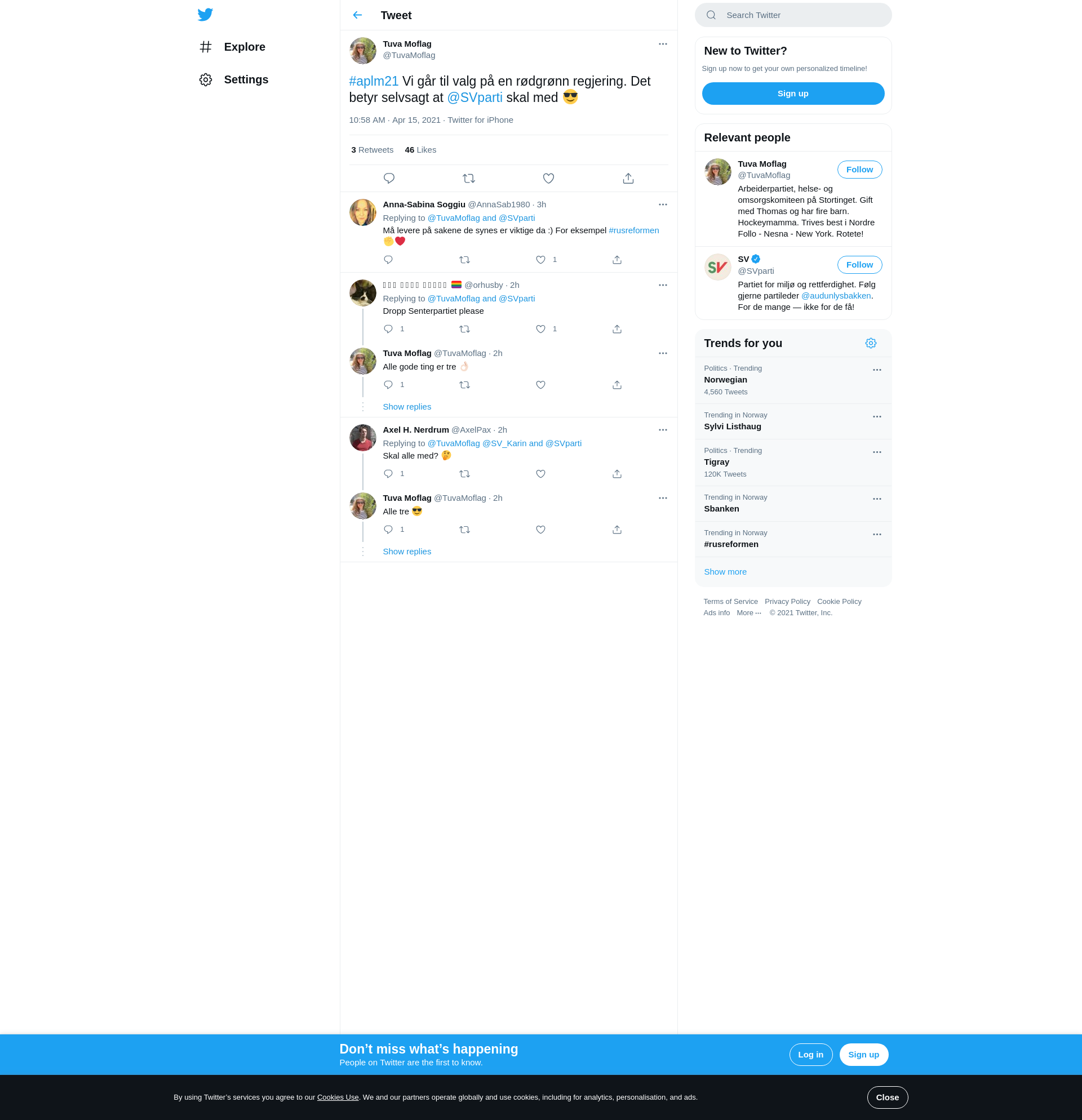1082x1120 pixels.
Task: Open more menu on the 'Alle tre' tweet
Action: tap(663, 498)
